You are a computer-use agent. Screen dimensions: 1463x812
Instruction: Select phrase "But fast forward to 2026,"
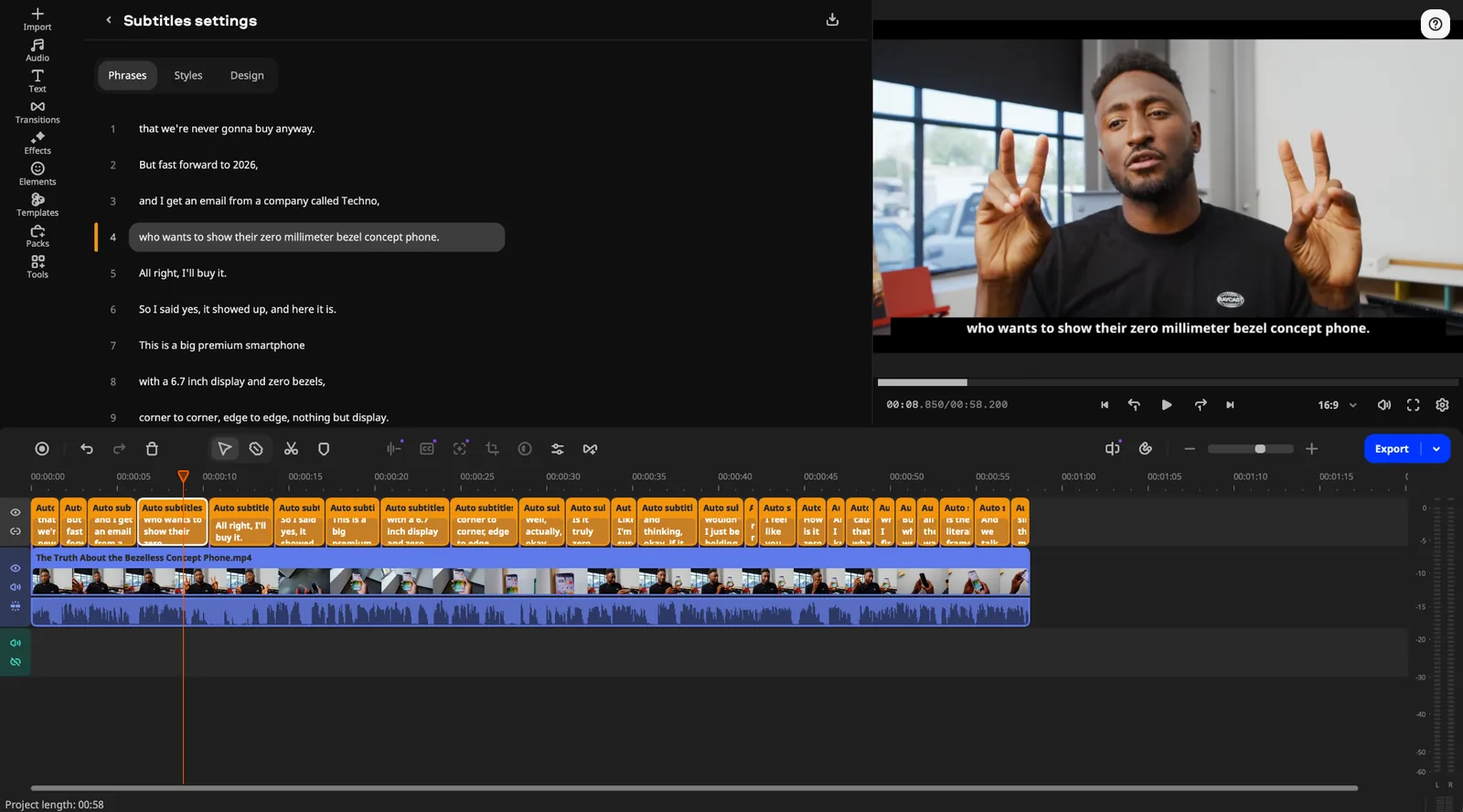coord(198,165)
